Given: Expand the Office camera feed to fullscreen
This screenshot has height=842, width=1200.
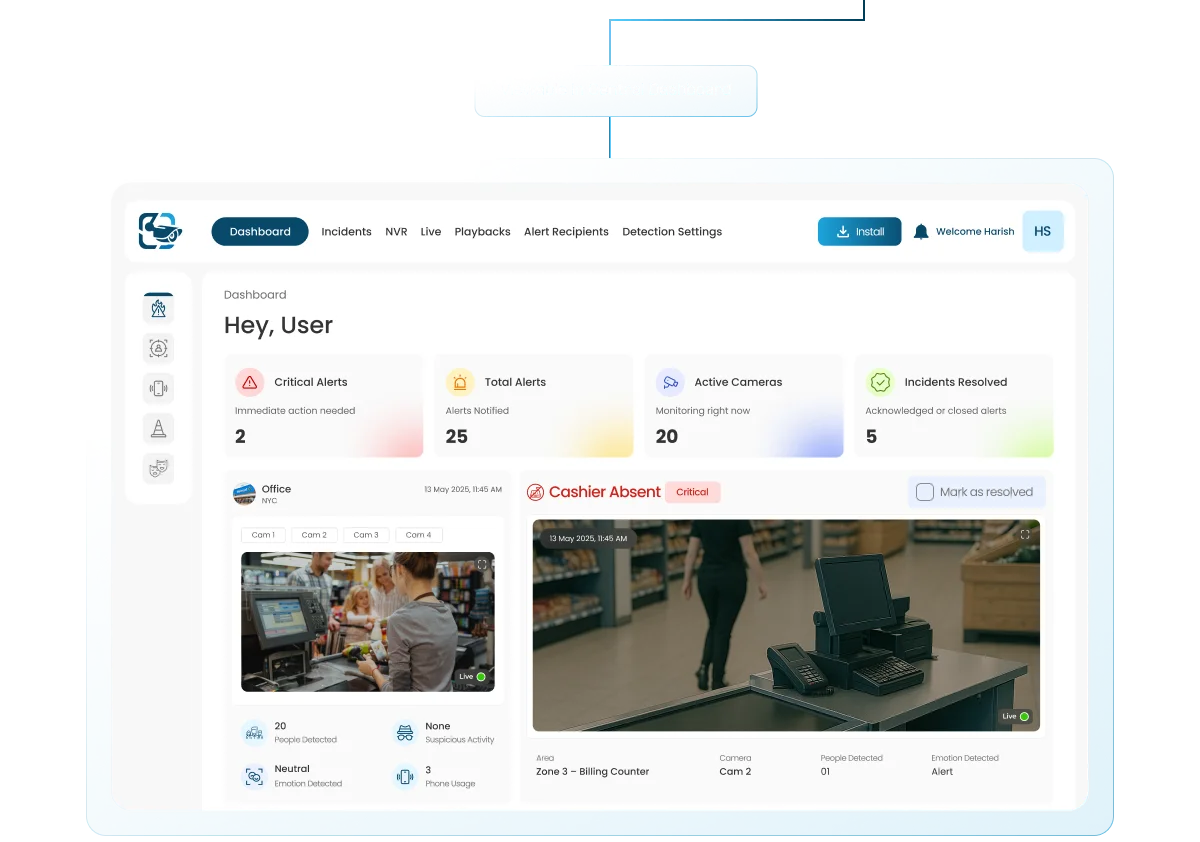Looking at the screenshot, I should click(482, 565).
